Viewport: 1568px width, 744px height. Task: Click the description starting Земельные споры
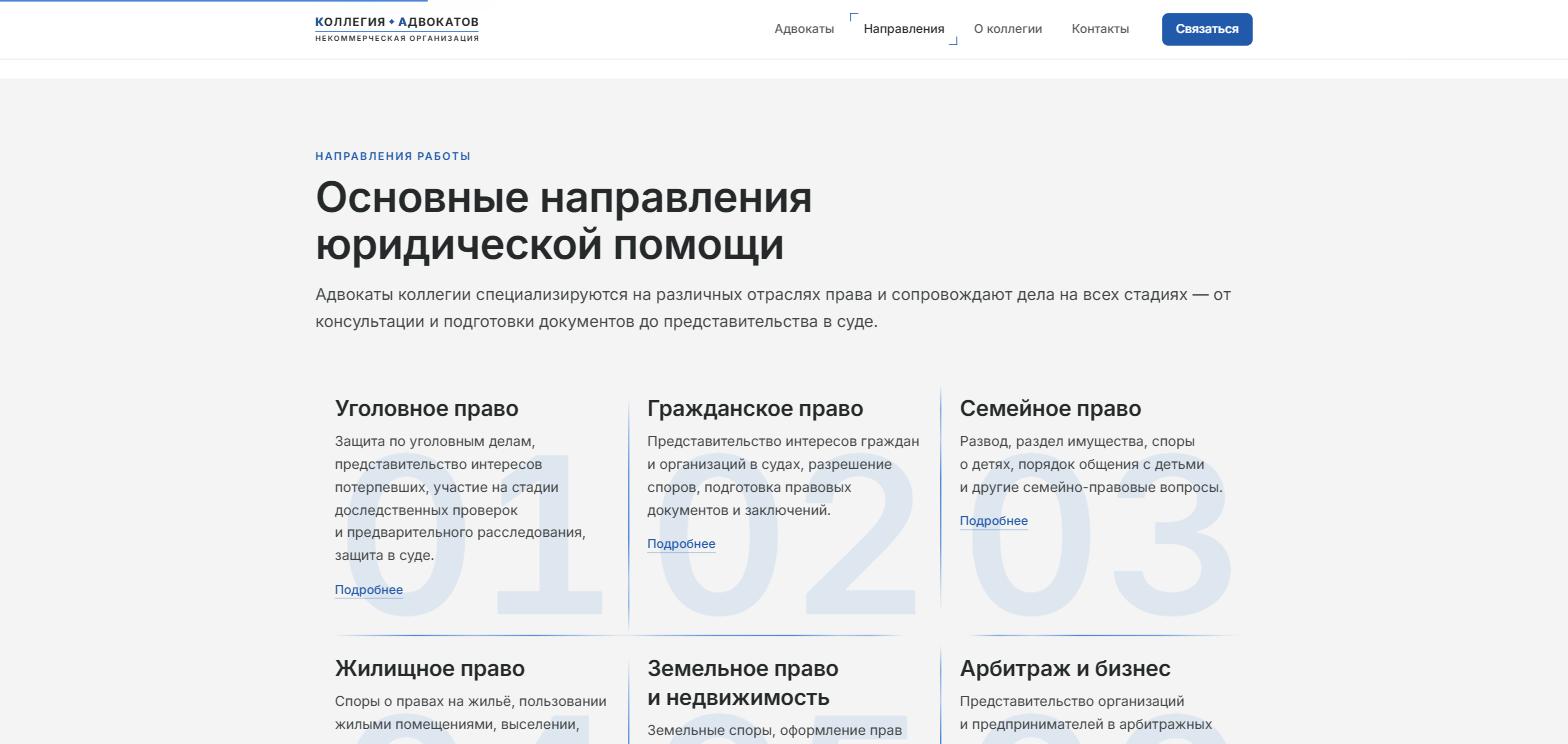[775, 731]
